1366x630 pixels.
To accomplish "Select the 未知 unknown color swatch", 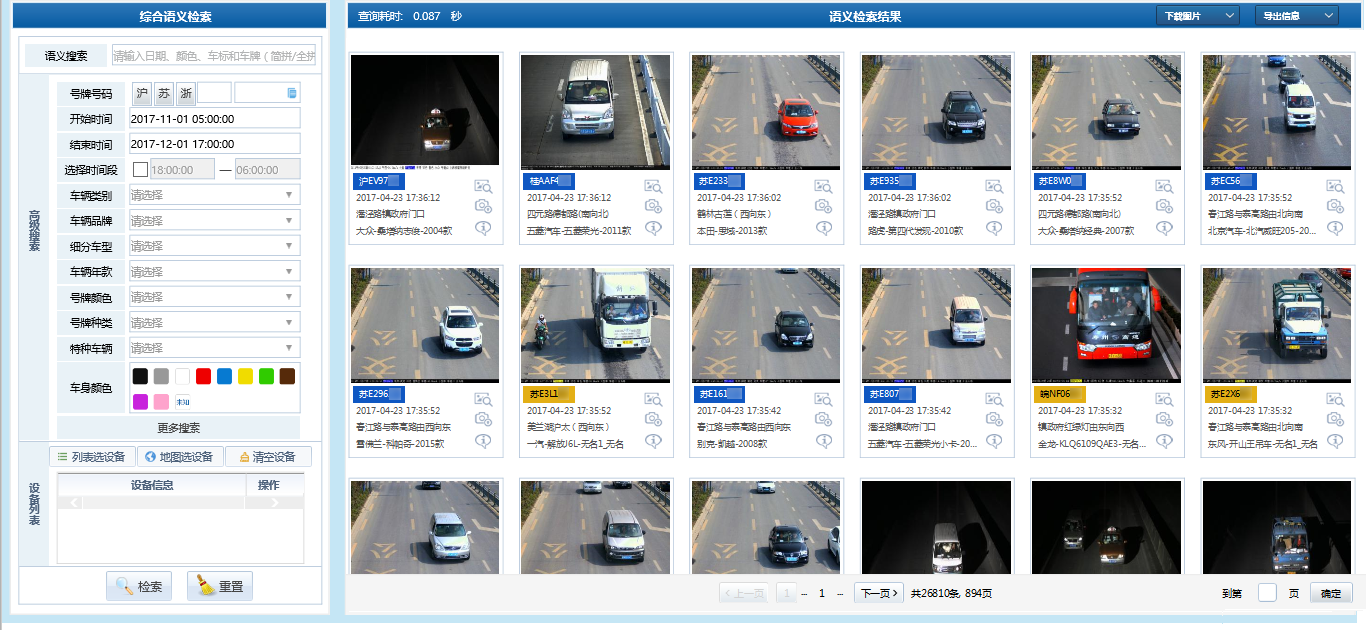I will pyautogui.click(x=182, y=401).
